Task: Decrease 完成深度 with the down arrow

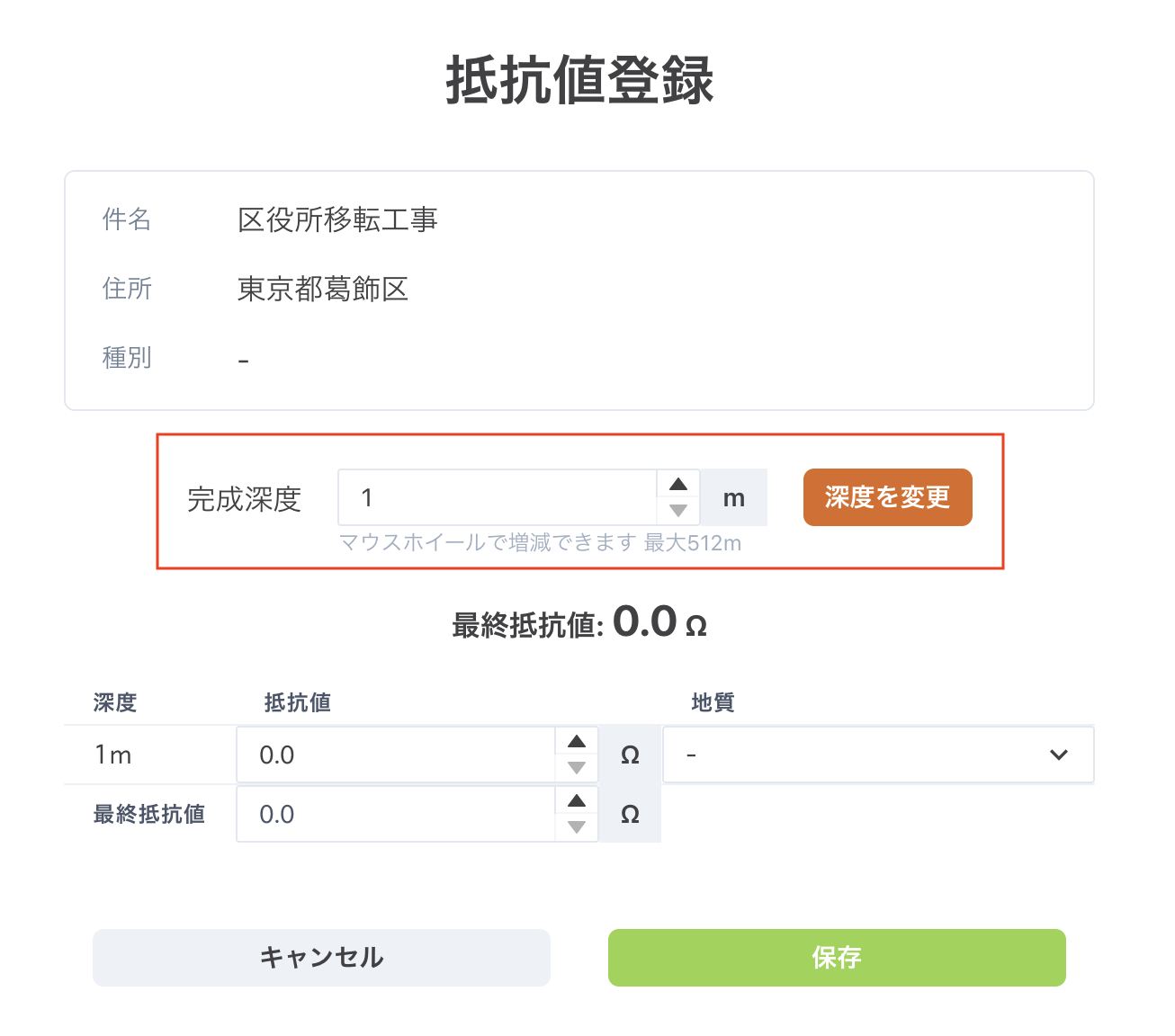Action: point(678,511)
